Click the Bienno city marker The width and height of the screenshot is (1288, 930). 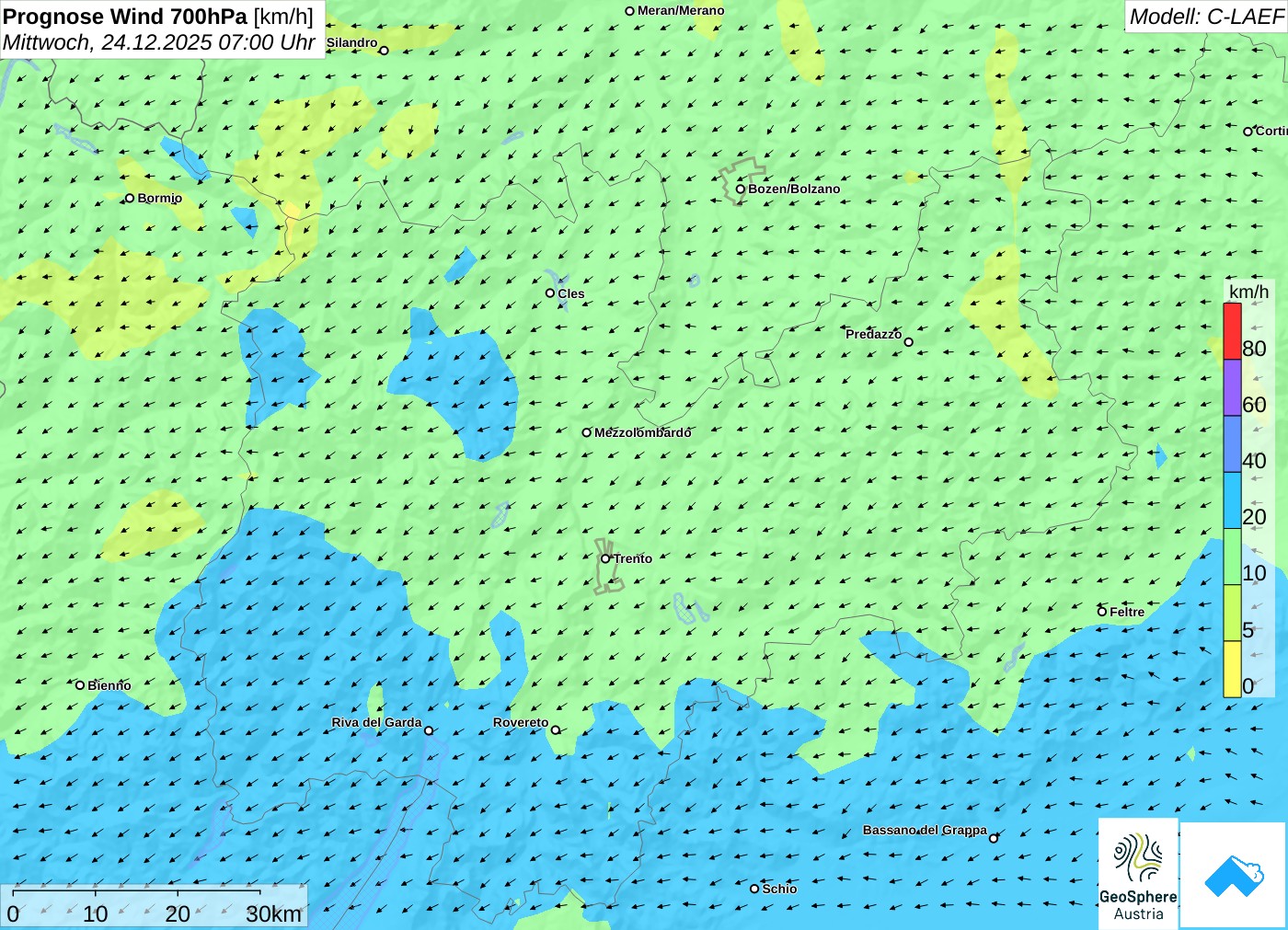click(80, 684)
